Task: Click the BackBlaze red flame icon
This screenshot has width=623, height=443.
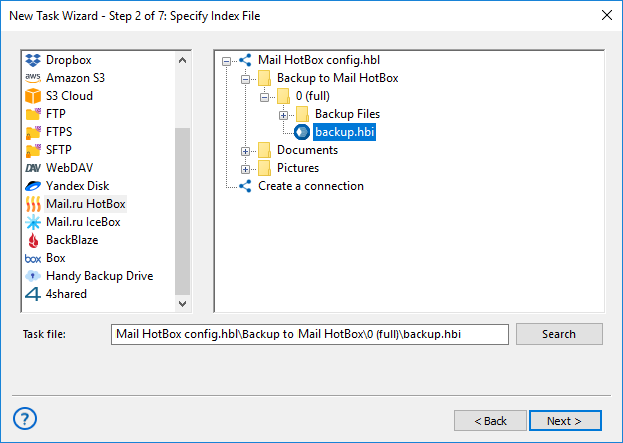Action: coord(33,240)
